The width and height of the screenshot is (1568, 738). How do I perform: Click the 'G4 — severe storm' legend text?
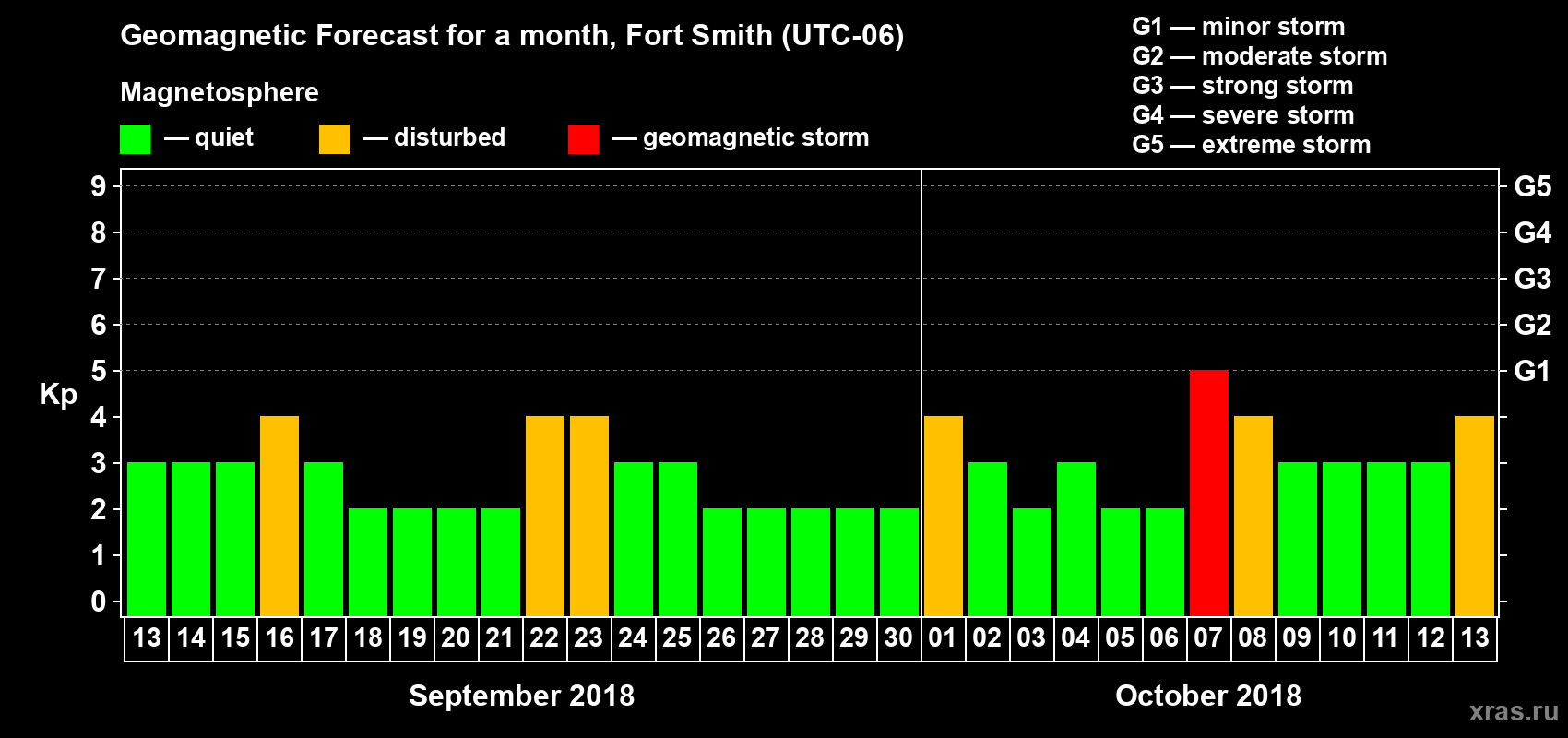[1243, 115]
